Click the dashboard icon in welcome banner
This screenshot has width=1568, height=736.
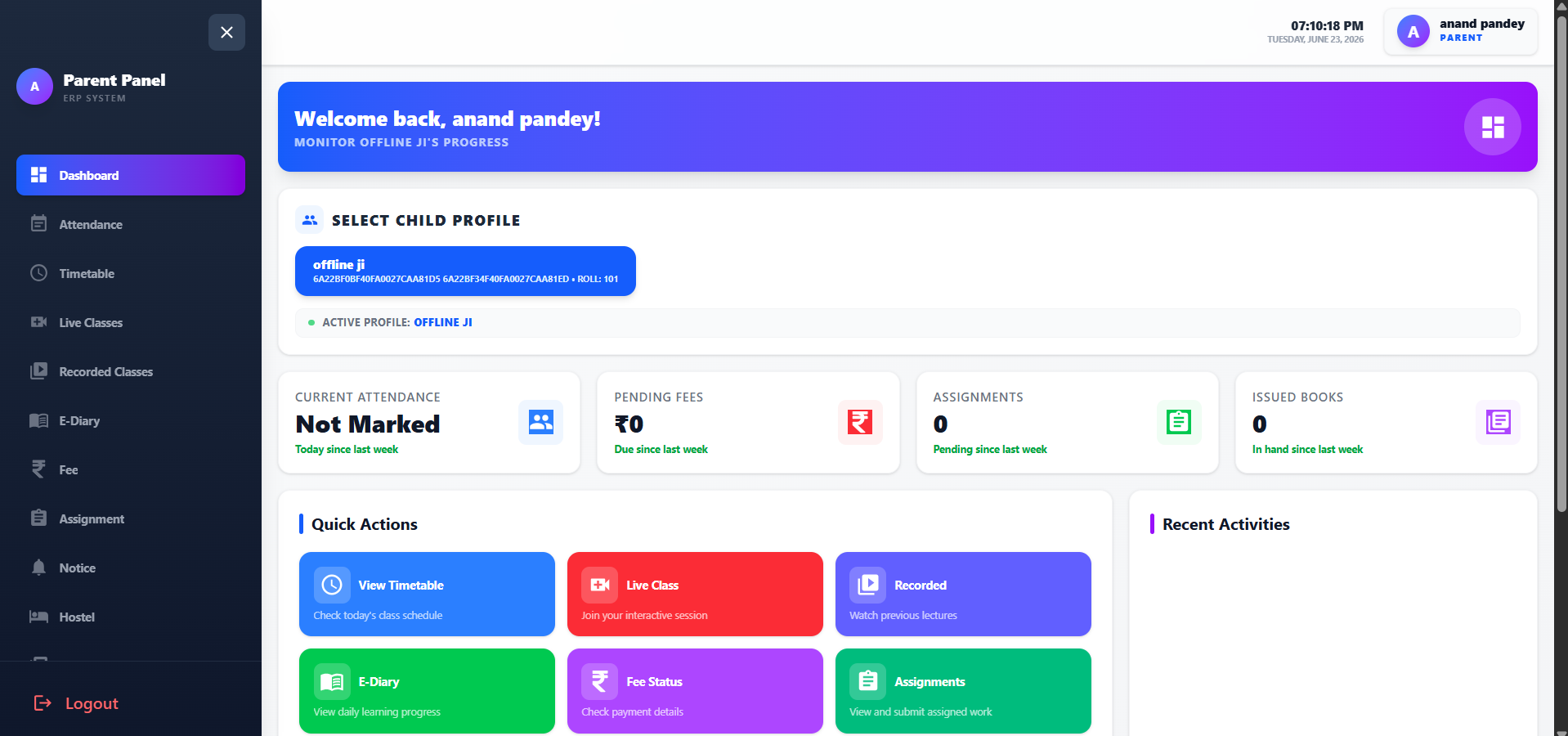tap(1492, 127)
